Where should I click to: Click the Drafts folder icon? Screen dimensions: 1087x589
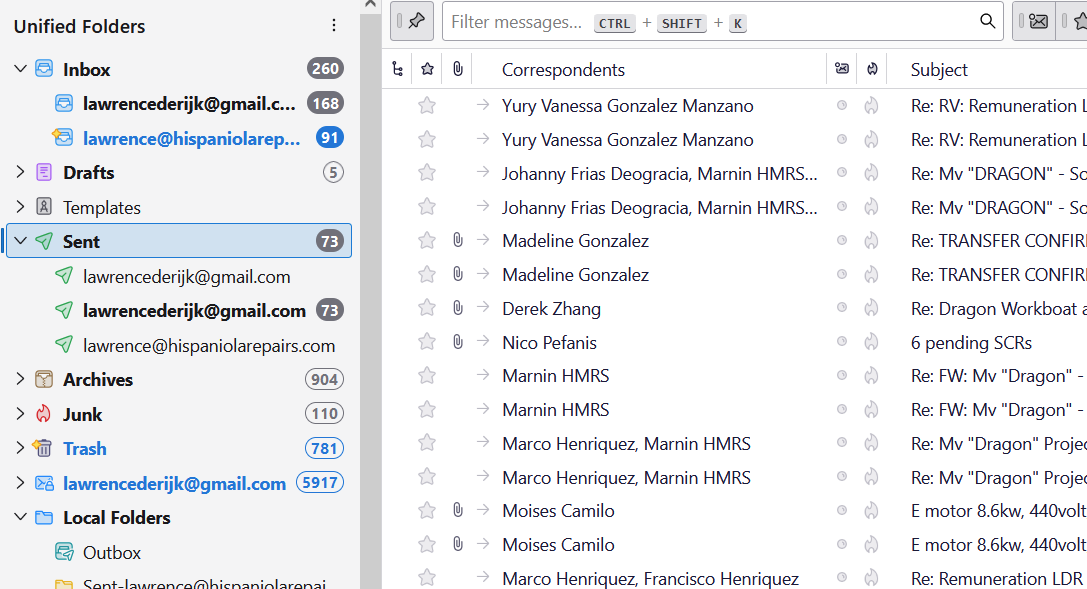44,172
